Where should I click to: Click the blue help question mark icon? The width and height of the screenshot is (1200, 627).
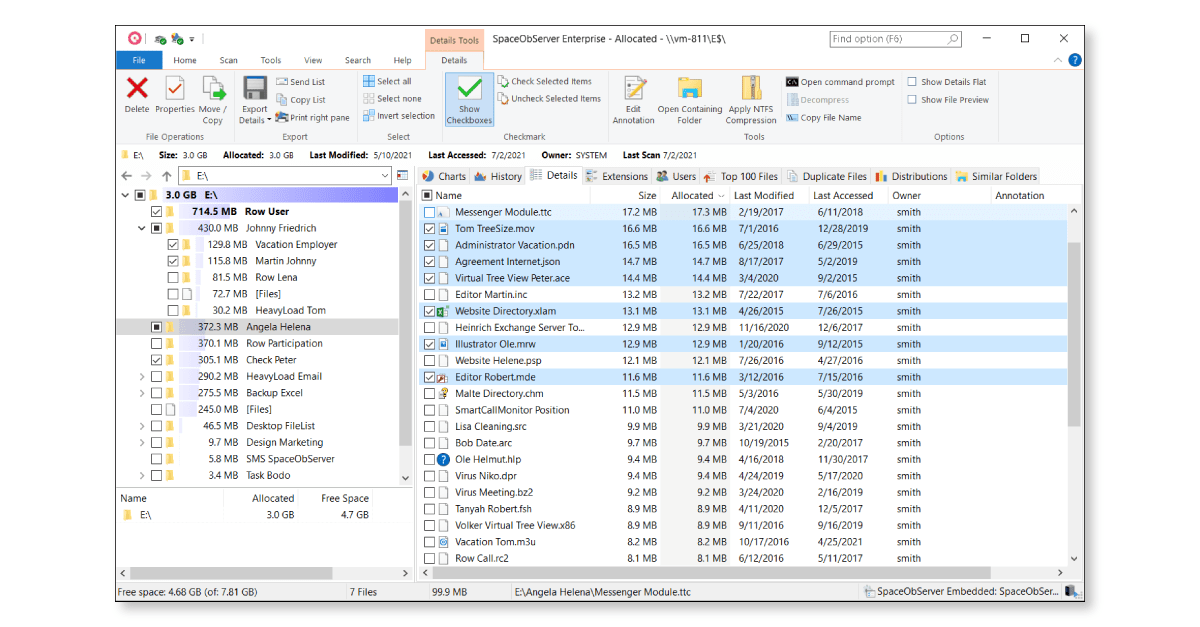(x=1075, y=60)
